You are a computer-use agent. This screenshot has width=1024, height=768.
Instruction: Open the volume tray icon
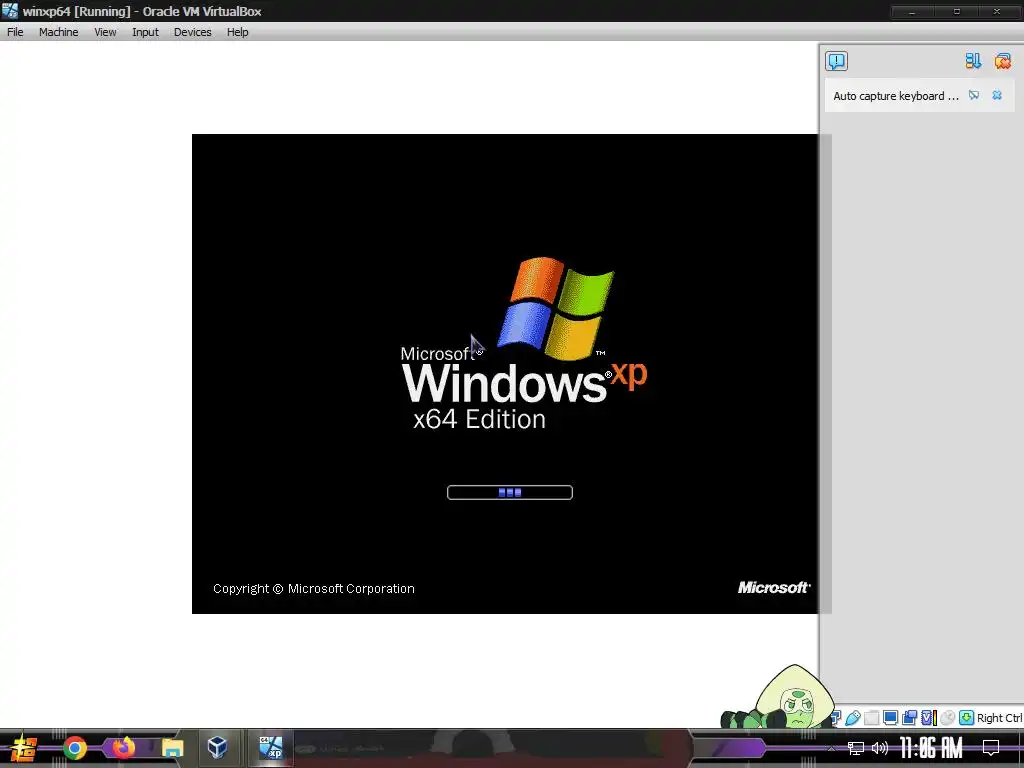click(880, 748)
